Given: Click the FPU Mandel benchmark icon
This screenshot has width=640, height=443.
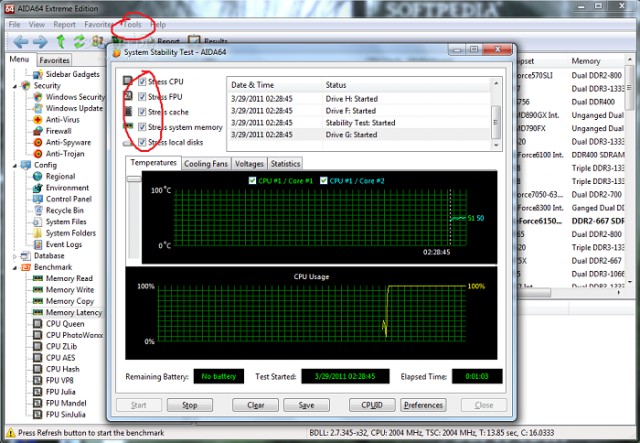Looking at the screenshot, I should click(38, 403).
